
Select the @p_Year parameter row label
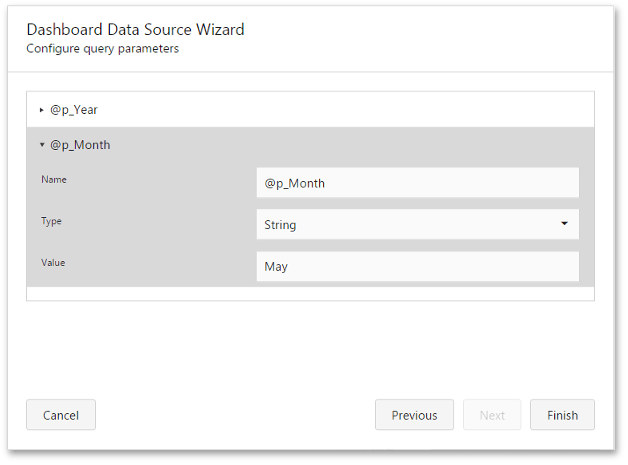click(74, 110)
